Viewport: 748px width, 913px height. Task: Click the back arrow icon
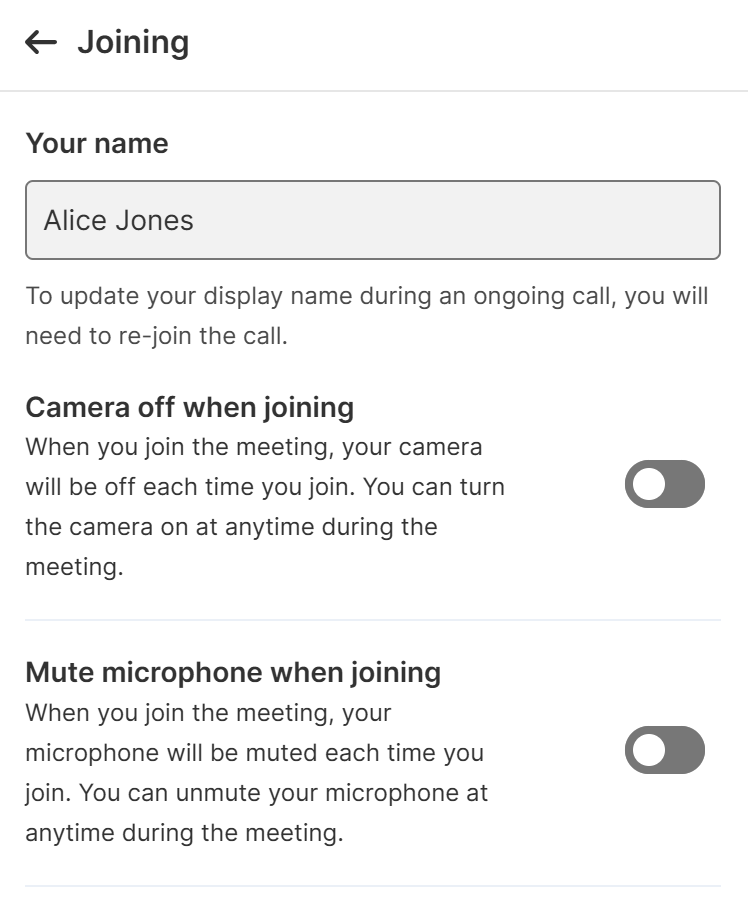(x=40, y=42)
